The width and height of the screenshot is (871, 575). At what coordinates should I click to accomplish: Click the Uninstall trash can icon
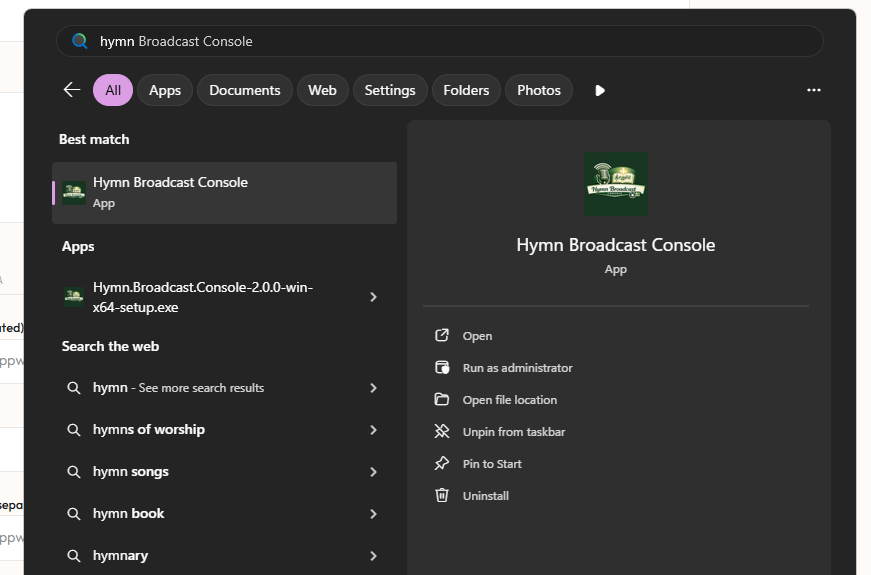[442, 495]
